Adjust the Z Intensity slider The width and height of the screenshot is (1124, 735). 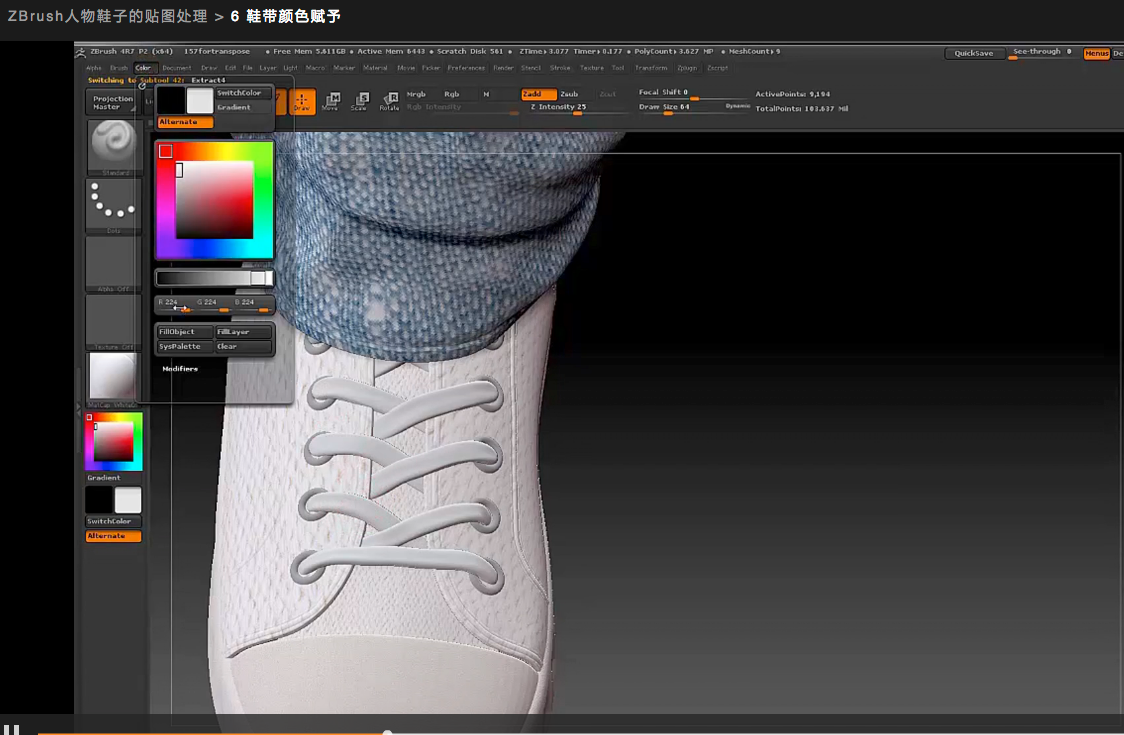tap(577, 108)
